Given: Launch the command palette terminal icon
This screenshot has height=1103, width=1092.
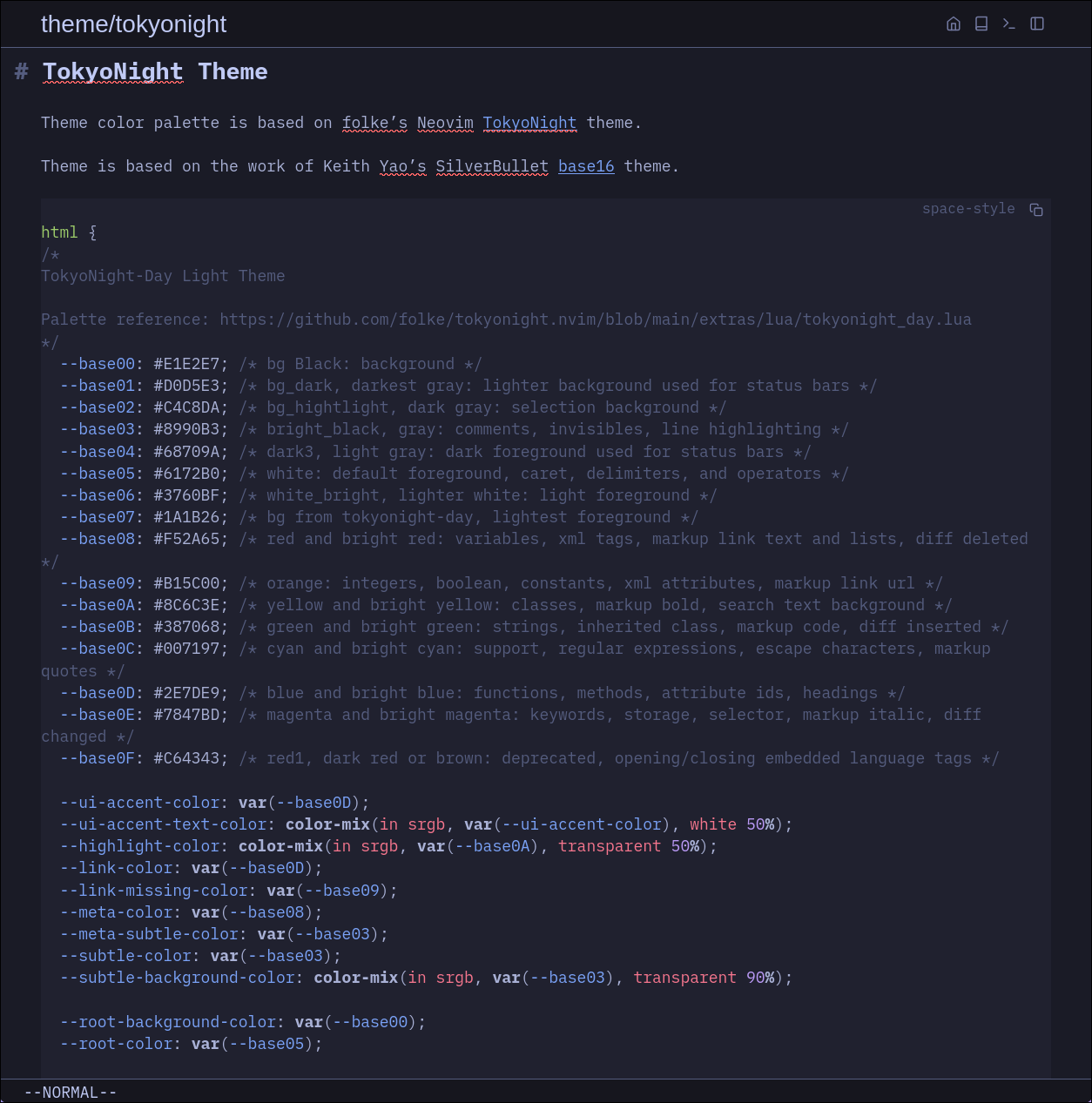Looking at the screenshot, I should coord(1009,24).
